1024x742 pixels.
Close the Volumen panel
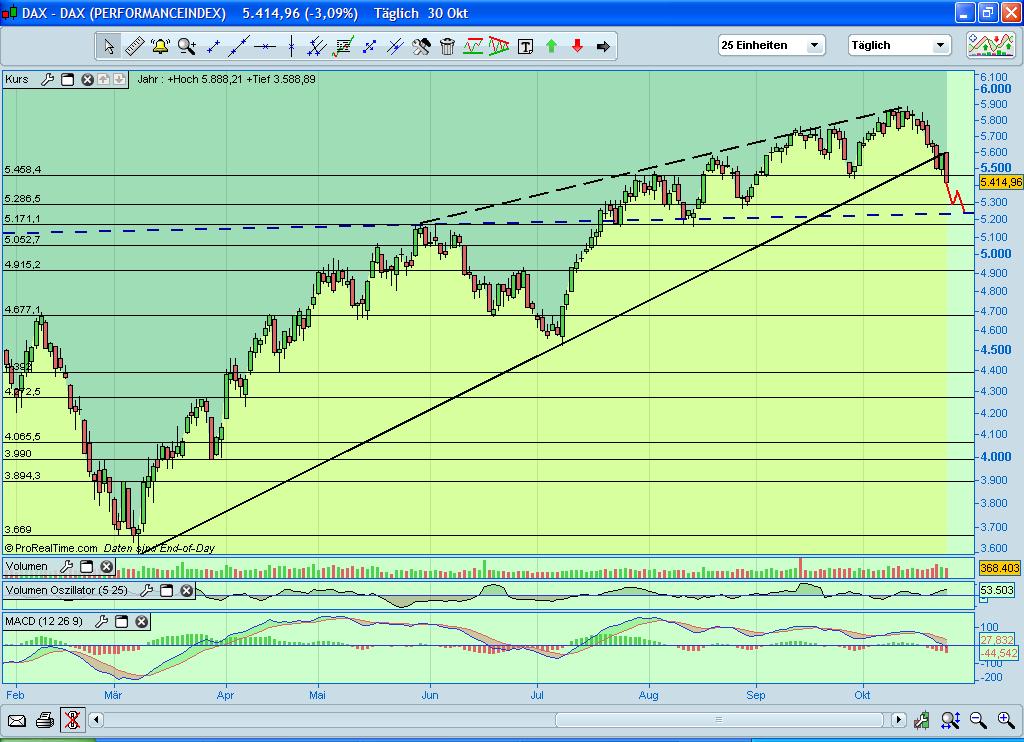coord(106,567)
